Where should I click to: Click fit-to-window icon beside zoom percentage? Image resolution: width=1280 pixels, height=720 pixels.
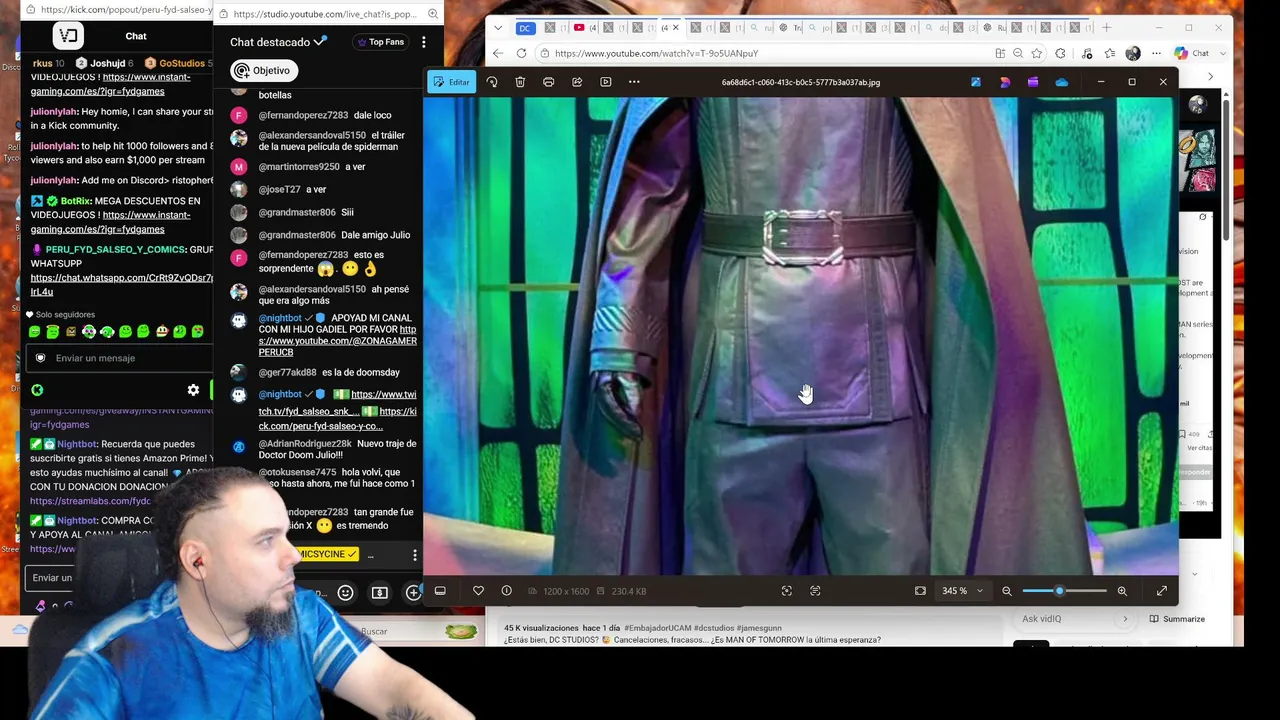(920, 591)
